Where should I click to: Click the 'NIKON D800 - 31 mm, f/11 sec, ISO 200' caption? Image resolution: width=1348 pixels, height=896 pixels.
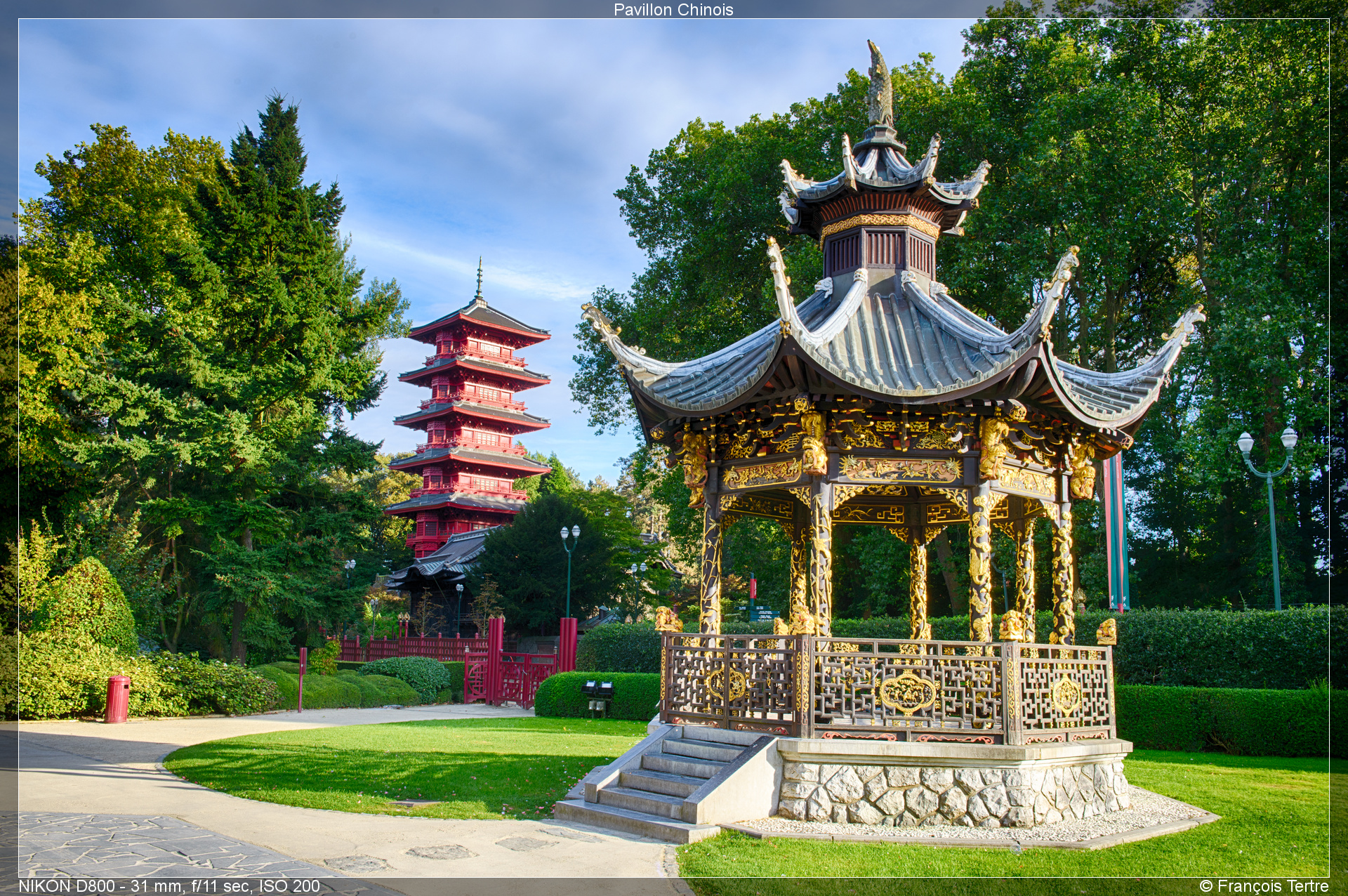[x=169, y=886]
